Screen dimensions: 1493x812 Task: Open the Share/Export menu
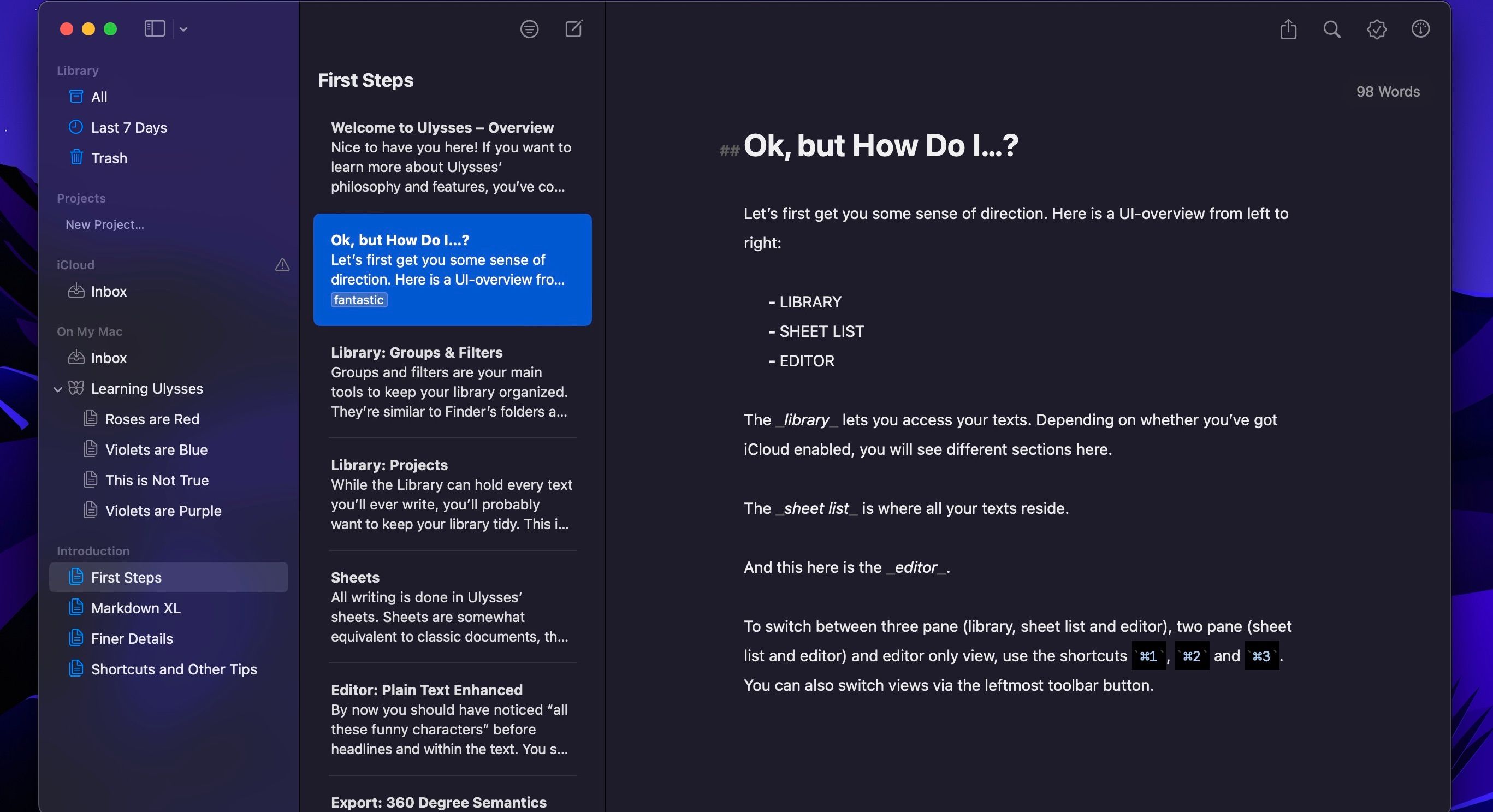point(1288,29)
